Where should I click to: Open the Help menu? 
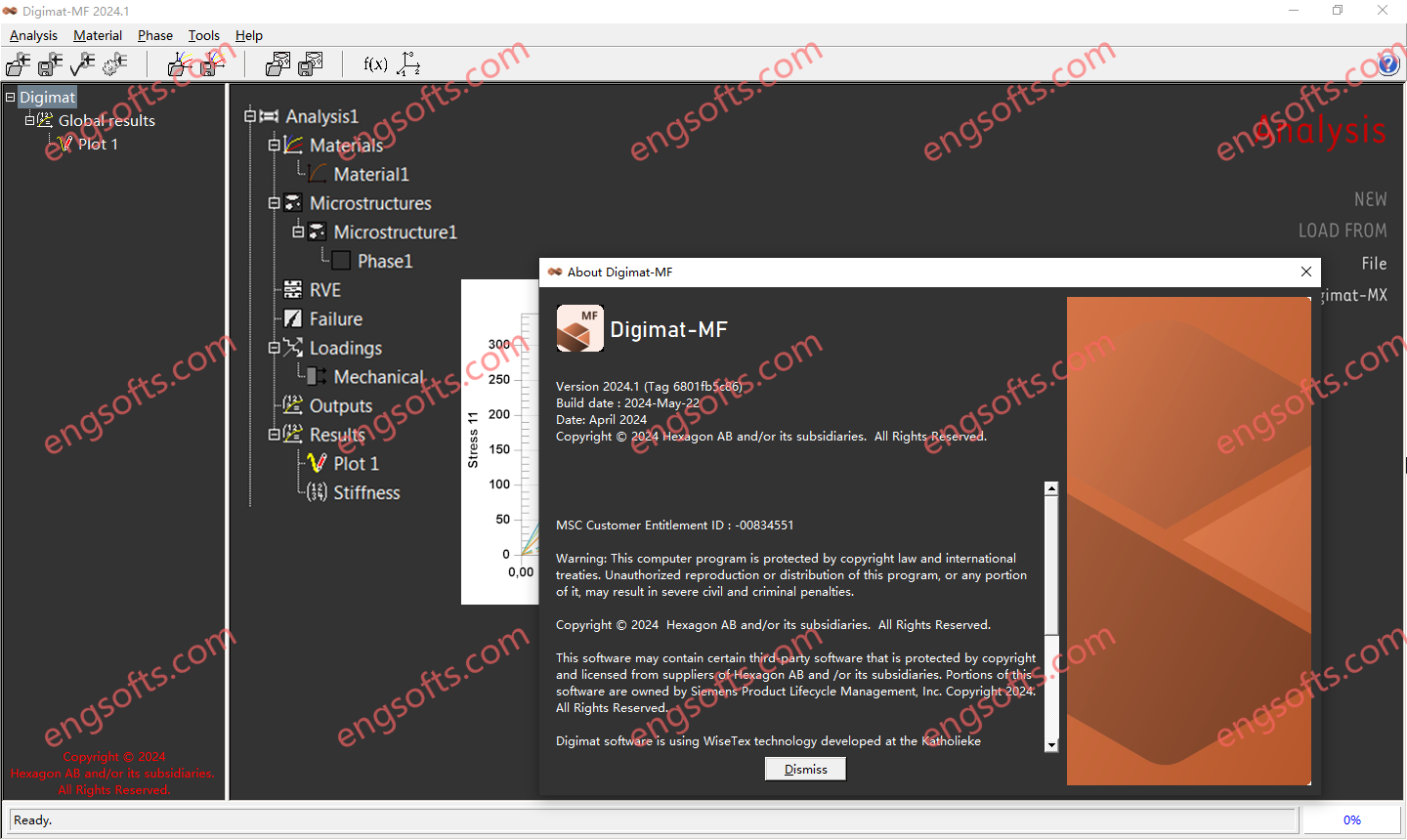point(249,35)
